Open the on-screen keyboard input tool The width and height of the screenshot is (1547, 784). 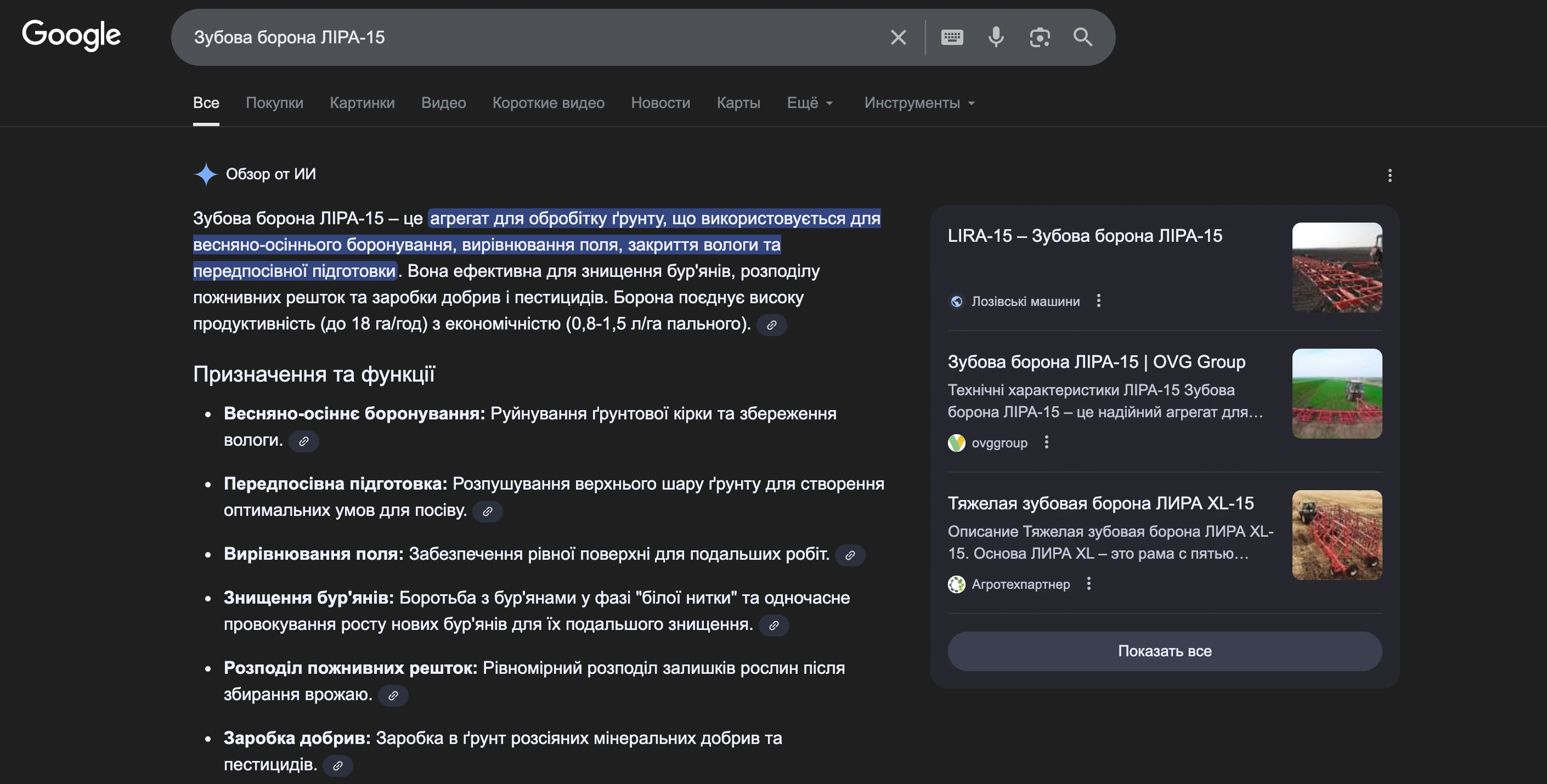(x=952, y=37)
